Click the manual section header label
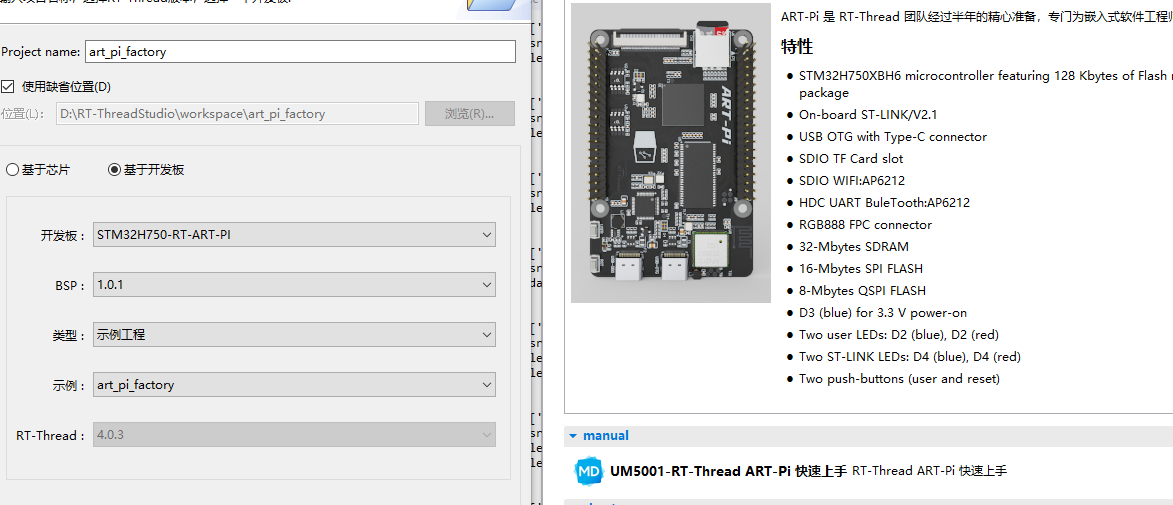The width and height of the screenshot is (1173, 505). coord(606,436)
